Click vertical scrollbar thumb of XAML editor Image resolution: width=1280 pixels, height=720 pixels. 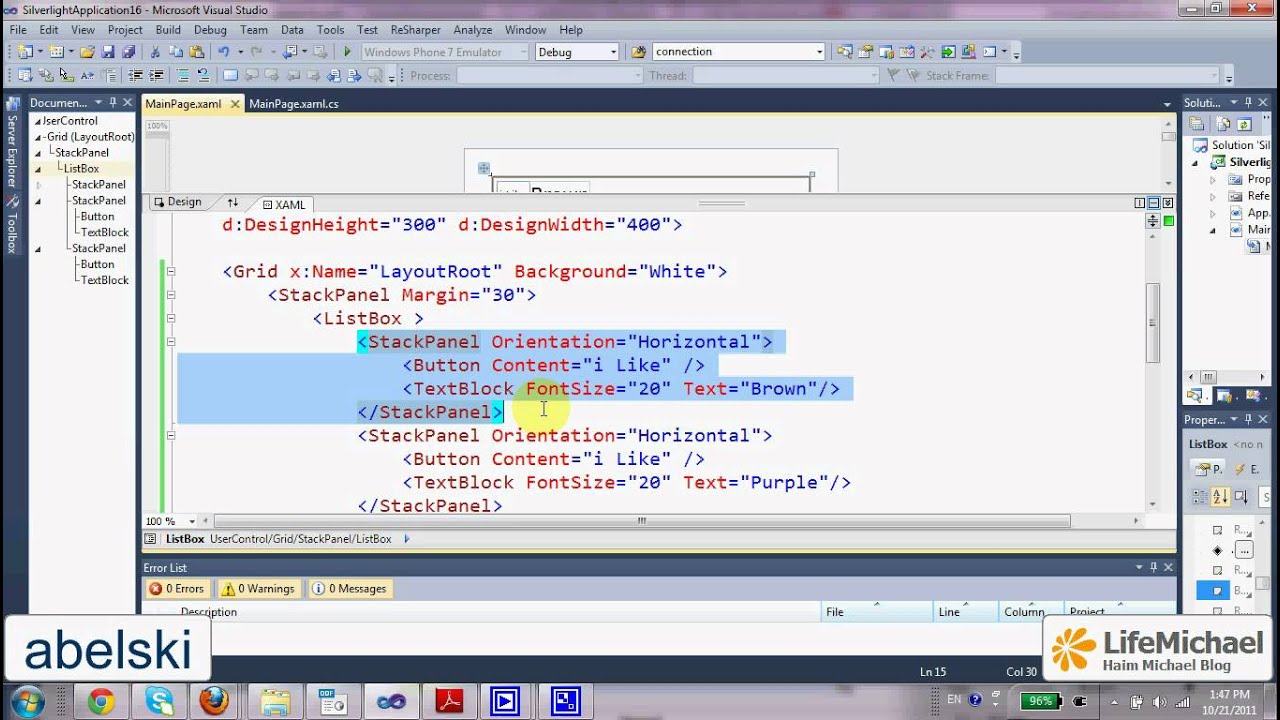coord(1152,322)
